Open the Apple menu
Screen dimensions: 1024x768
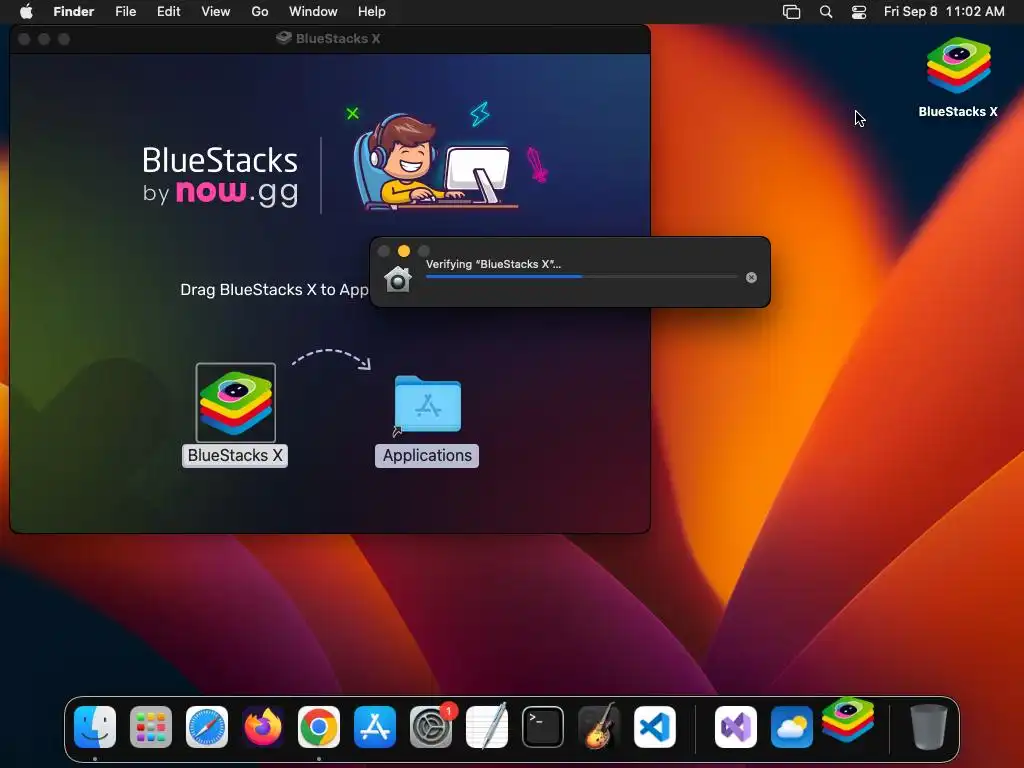(26, 11)
